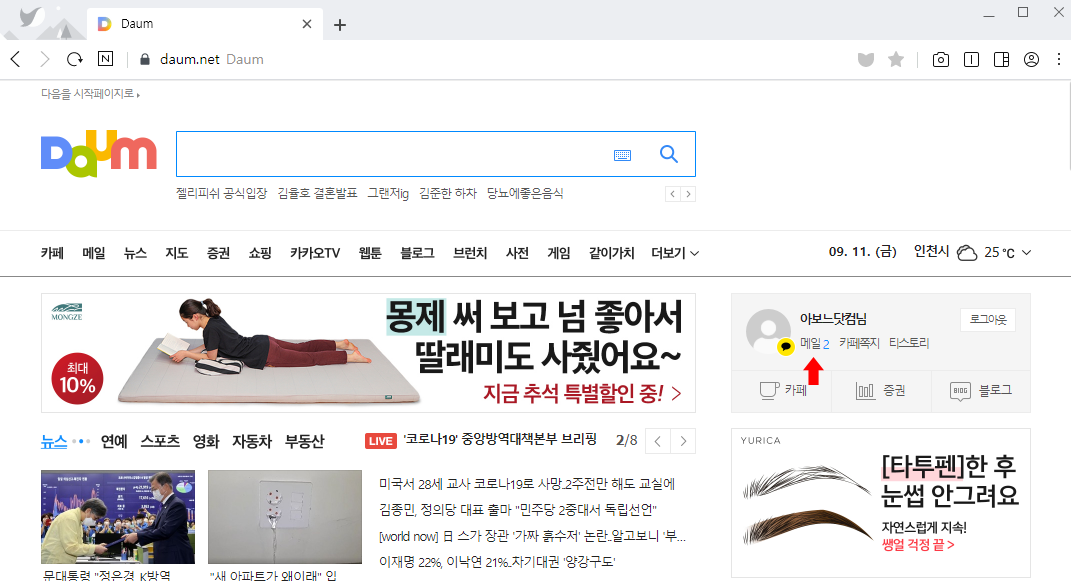This screenshot has width=1071, height=581.
Task: Go to next news page arrow
Action: pos(683,441)
